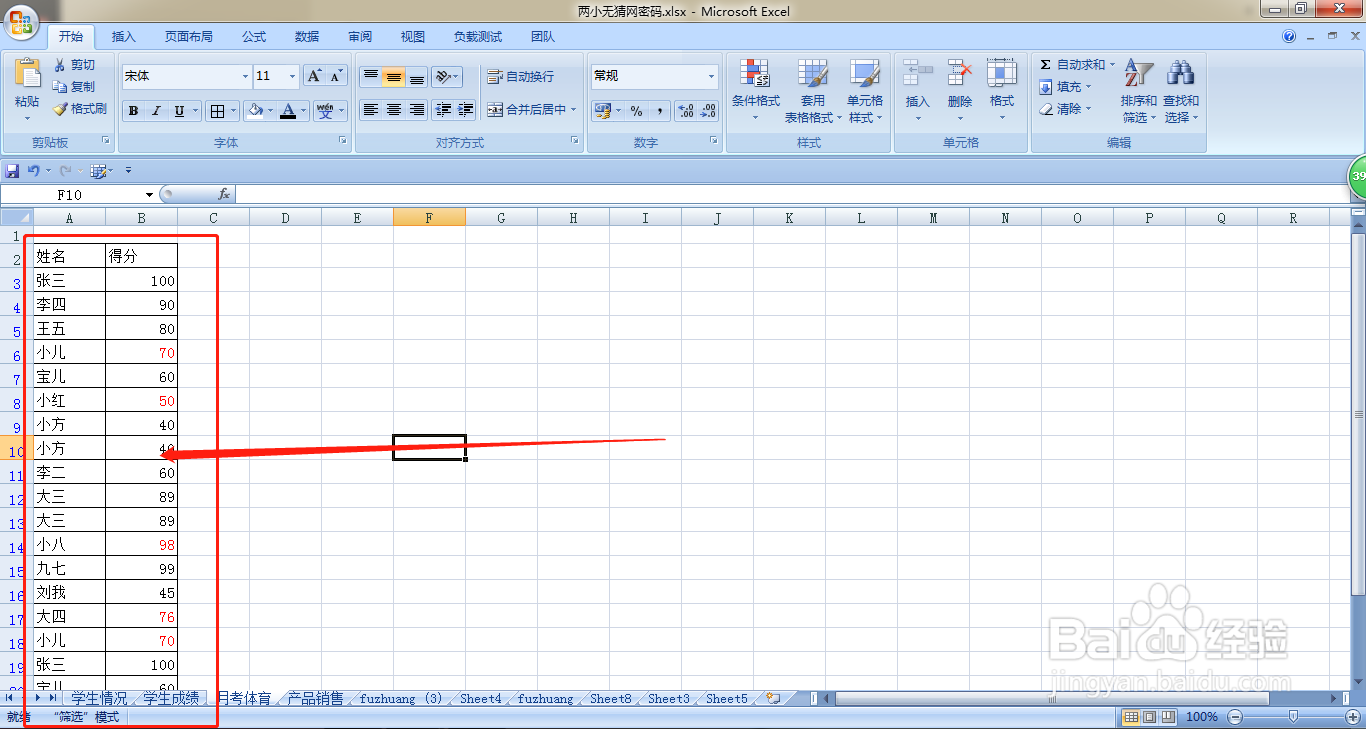Open the number format 常规 dropdown
This screenshot has width=1366, height=729.
(712, 76)
